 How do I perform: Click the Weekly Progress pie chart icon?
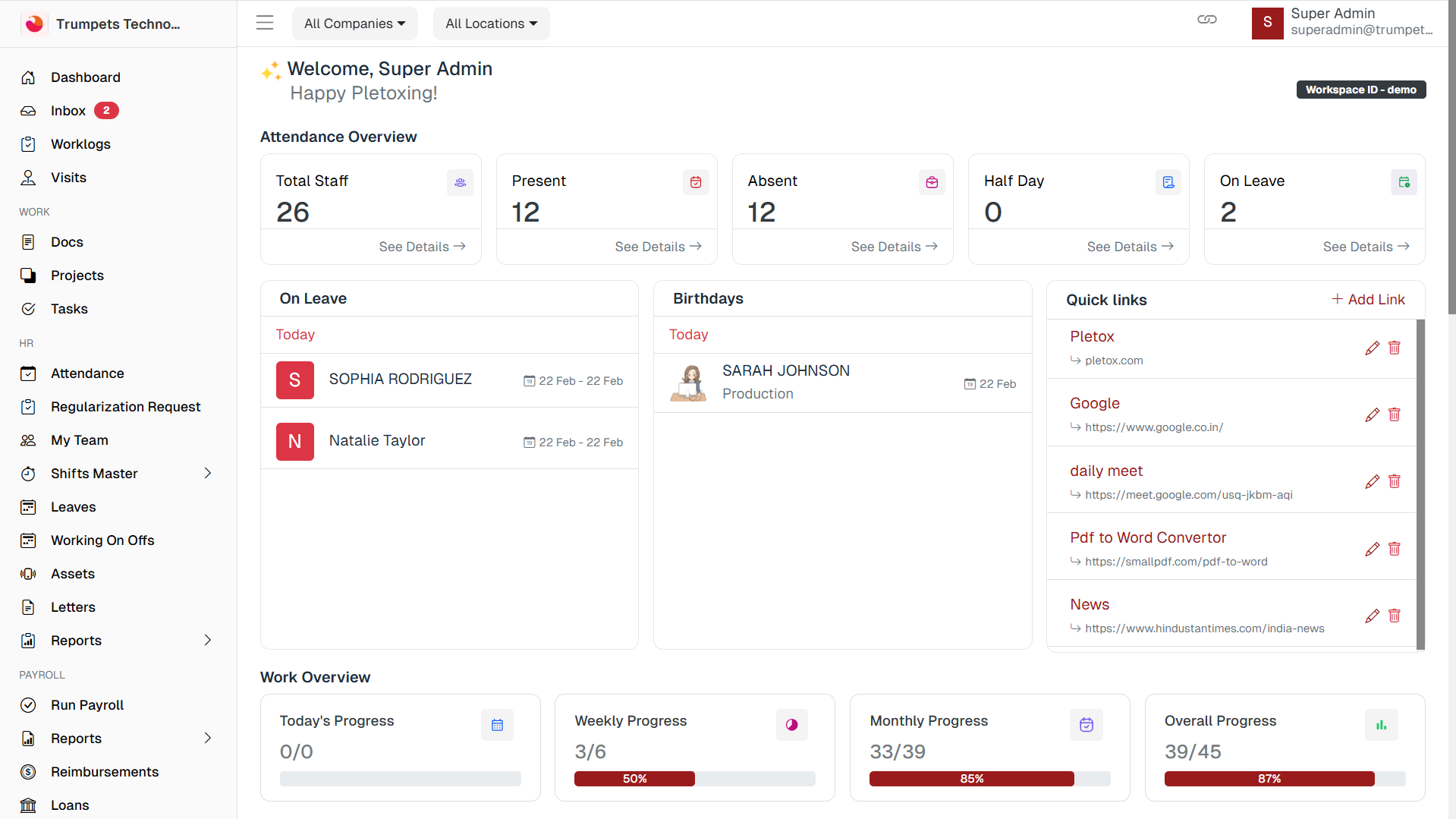(791, 725)
